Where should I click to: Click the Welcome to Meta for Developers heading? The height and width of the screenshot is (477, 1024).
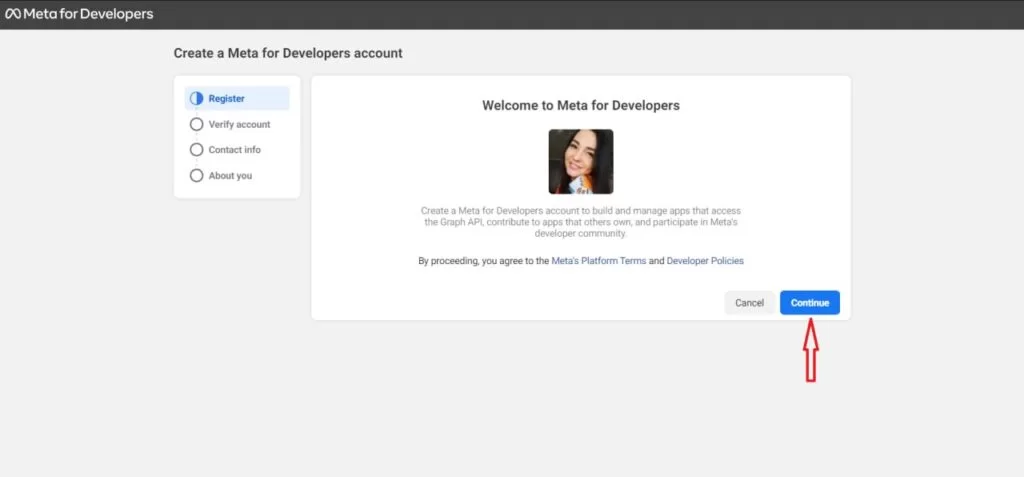(581, 105)
